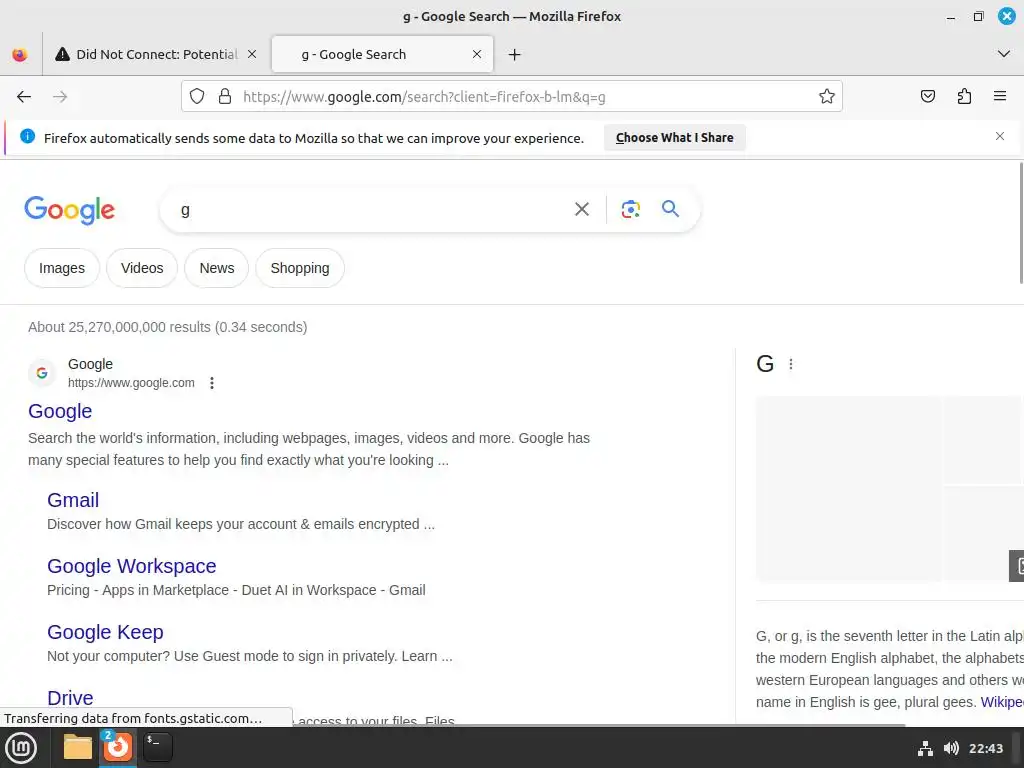1024x768 pixels.
Task: Filter results by Shopping
Action: [x=300, y=268]
